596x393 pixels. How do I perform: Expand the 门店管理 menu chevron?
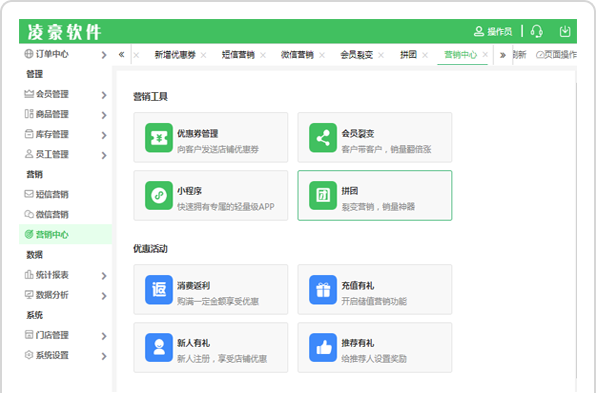click(104, 336)
